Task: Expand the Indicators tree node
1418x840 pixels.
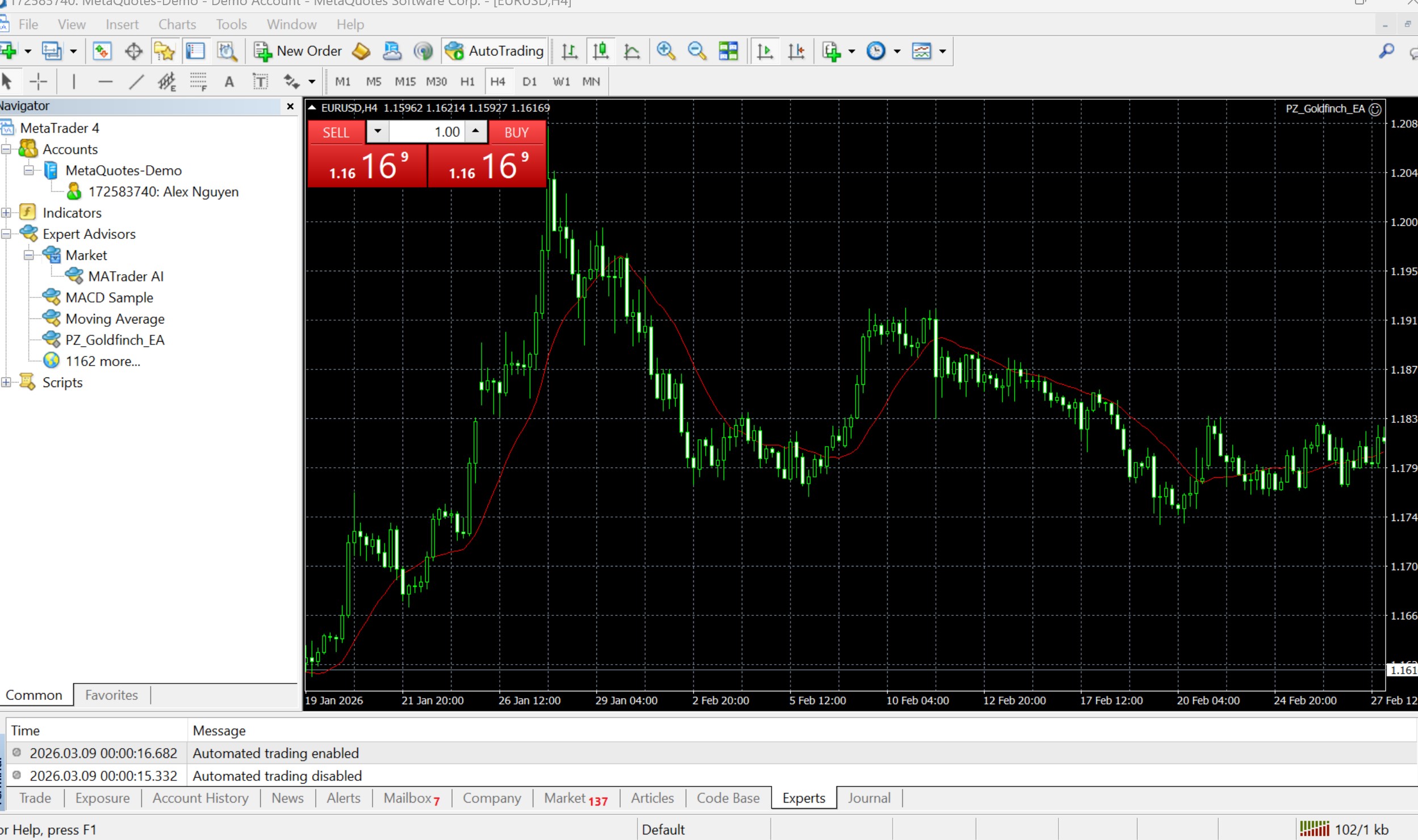Action: tap(6, 213)
